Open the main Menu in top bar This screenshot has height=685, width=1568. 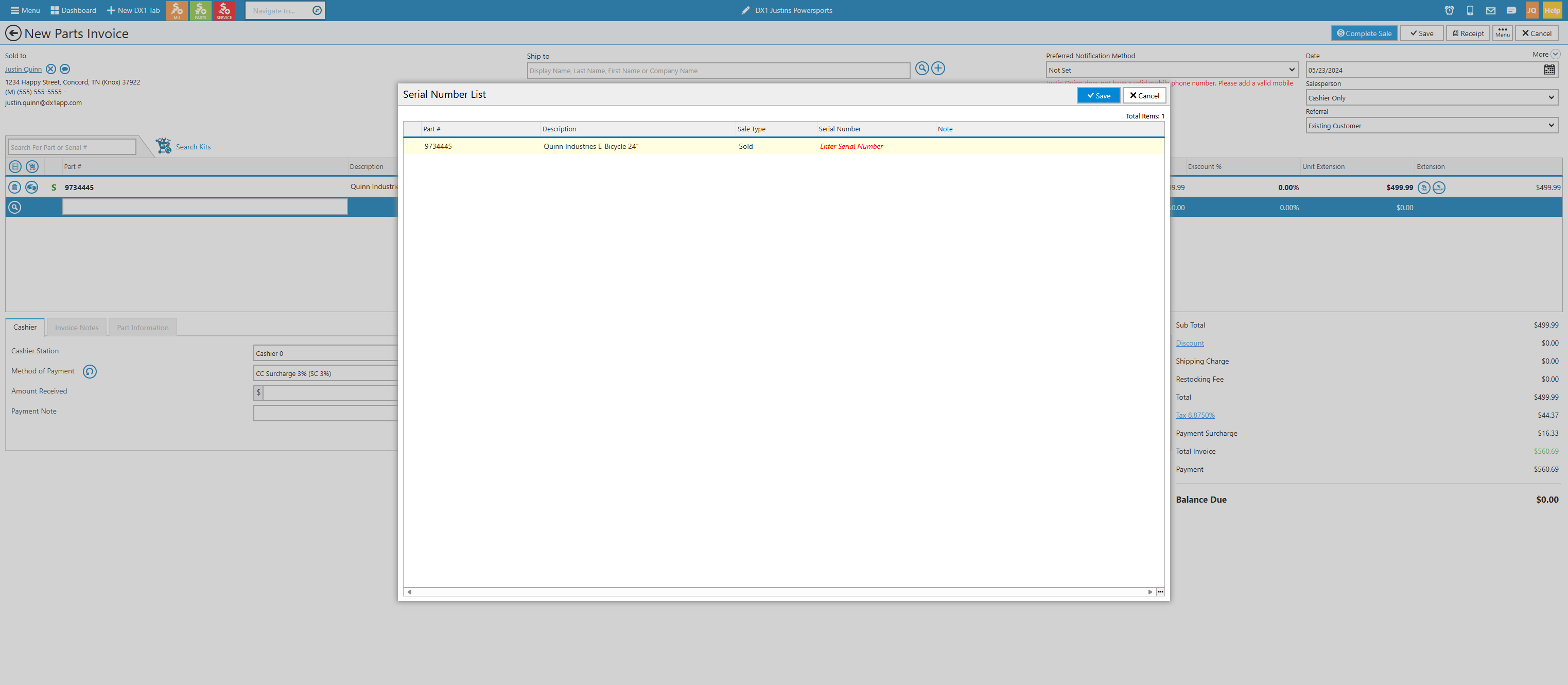pos(25,10)
